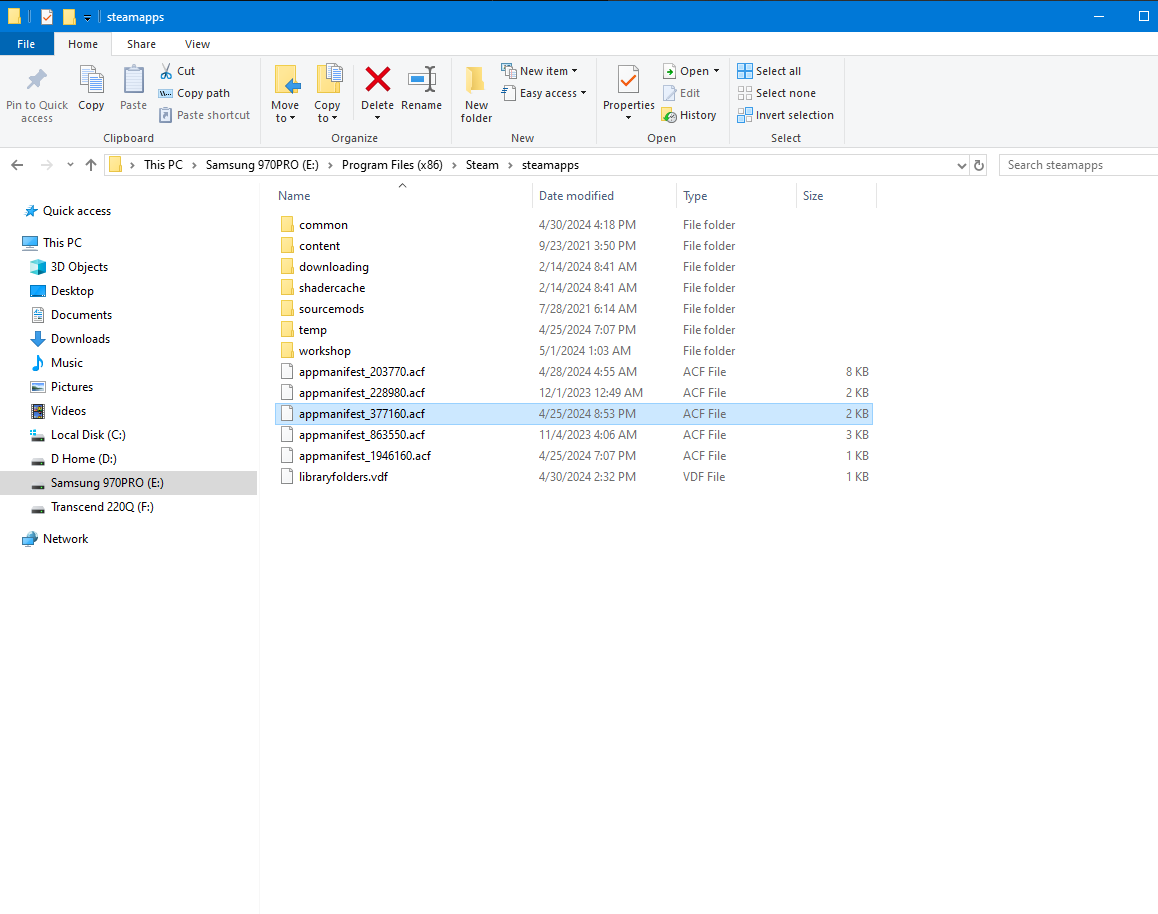
Task: Click the Delete red X icon
Action: pos(377,80)
